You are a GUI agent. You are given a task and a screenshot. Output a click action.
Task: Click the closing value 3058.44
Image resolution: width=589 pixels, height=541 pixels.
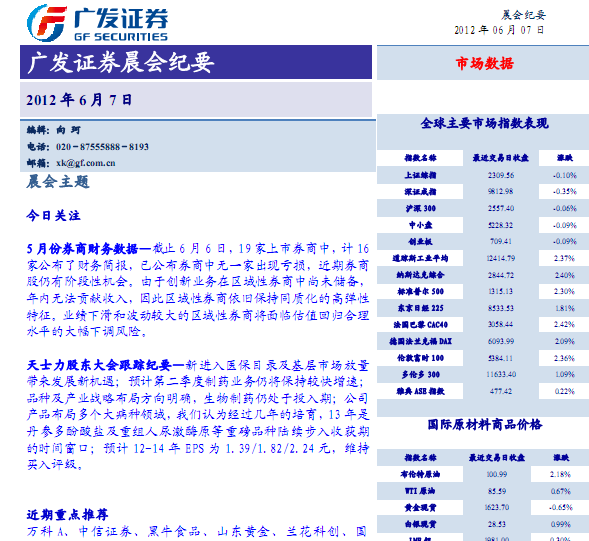coord(501,324)
